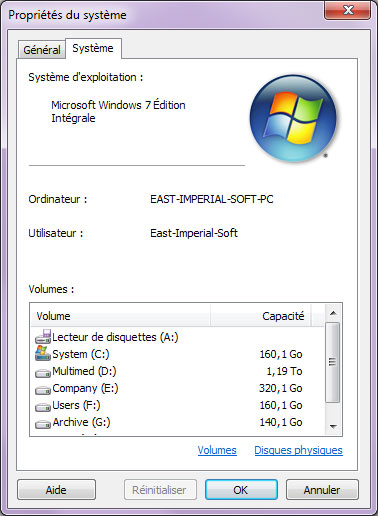Sort by the Capacité column header
This screenshot has height=516, width=378.
click(x=261, y=316)
